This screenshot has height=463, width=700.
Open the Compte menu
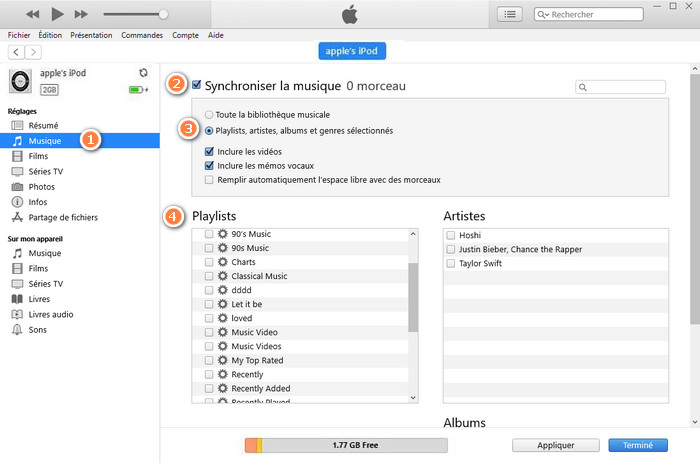[185, 35]
